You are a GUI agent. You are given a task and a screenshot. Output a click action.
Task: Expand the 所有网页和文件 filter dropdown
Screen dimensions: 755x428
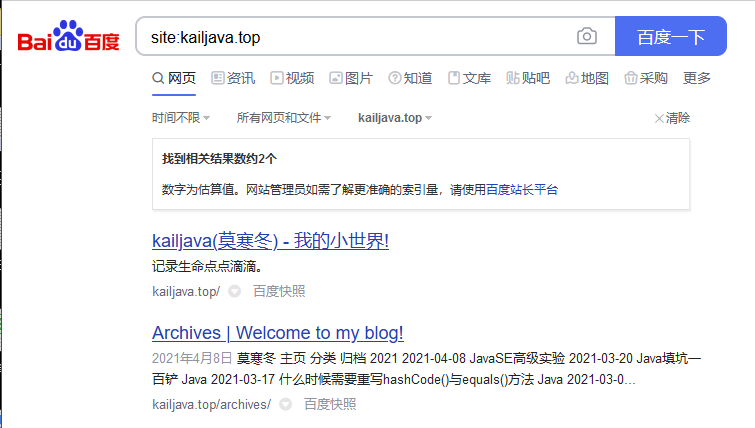pos(284,117)
